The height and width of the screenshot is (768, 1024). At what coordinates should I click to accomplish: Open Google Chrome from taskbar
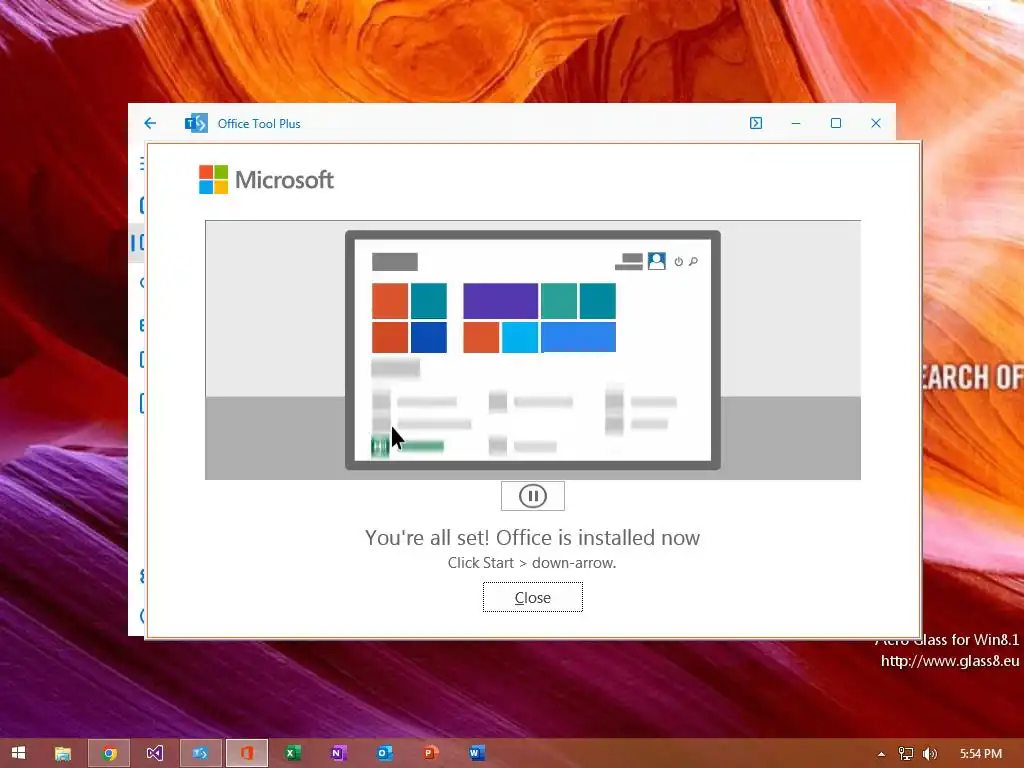[109, 753]
